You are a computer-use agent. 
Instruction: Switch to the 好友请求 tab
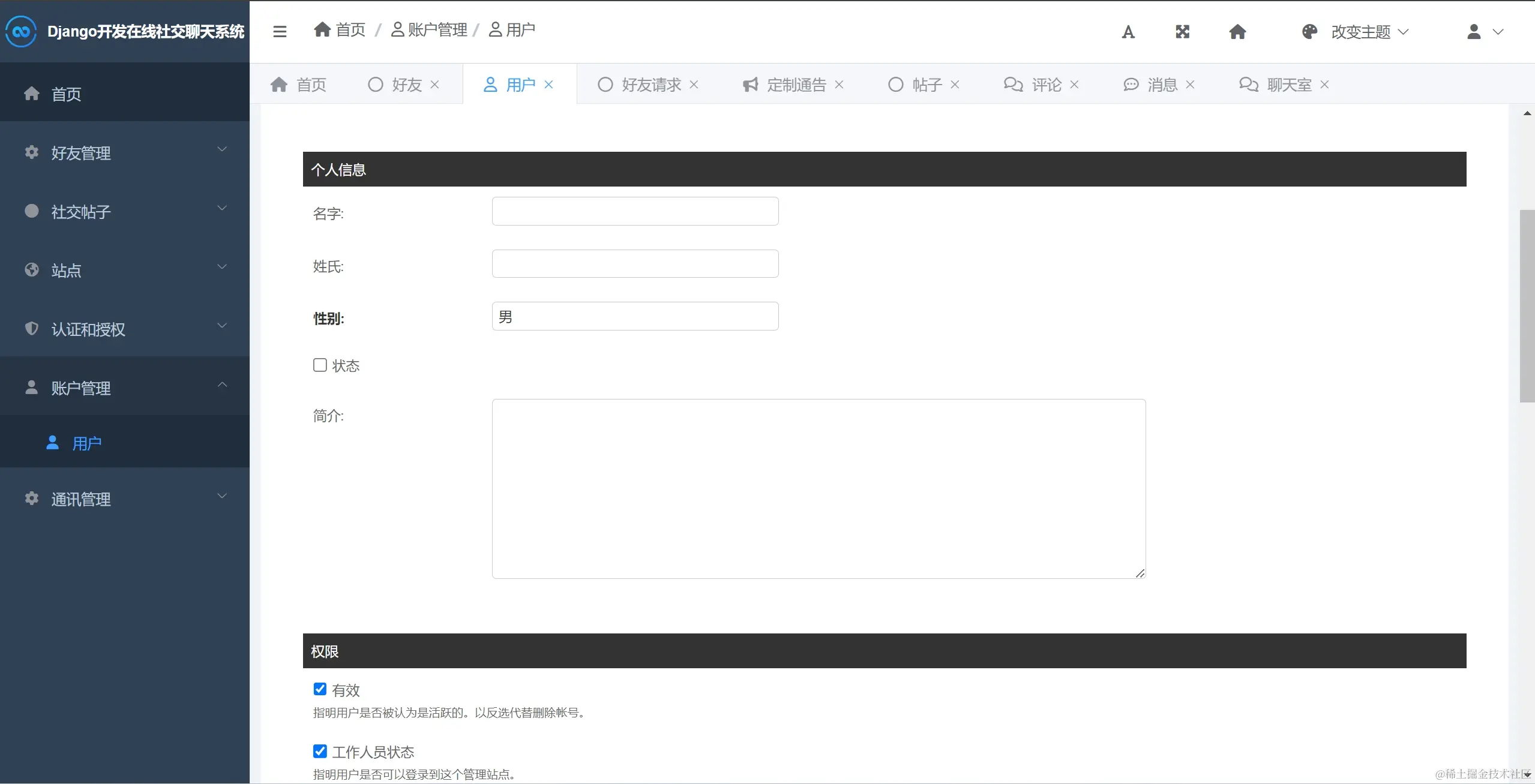pyautogui.click(x=650, y=85)
